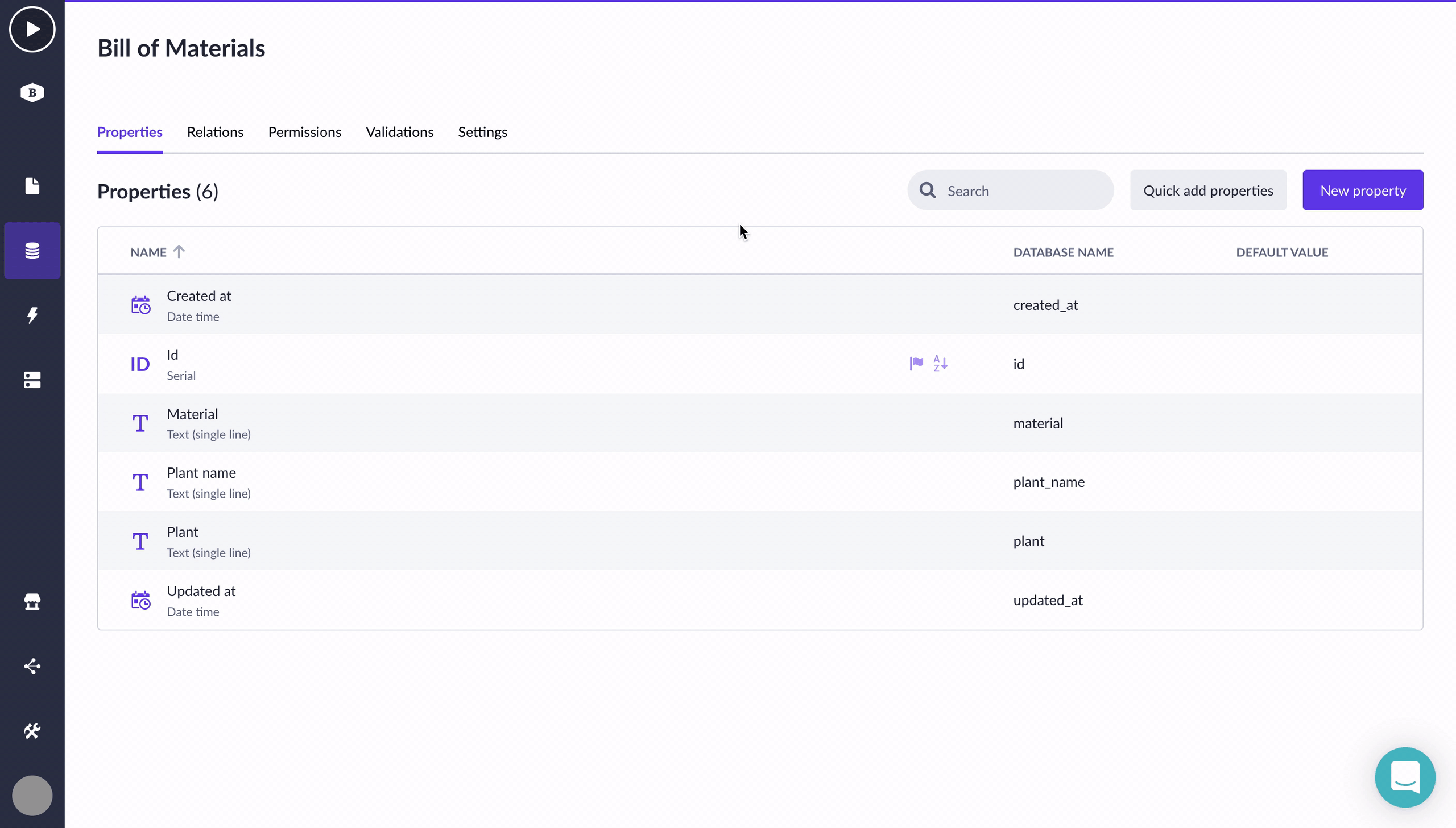This screenshot has width=1456, height=828.
Task: Click the search magnifier icon
Action: pyautogui.click(x=928, y=190)
